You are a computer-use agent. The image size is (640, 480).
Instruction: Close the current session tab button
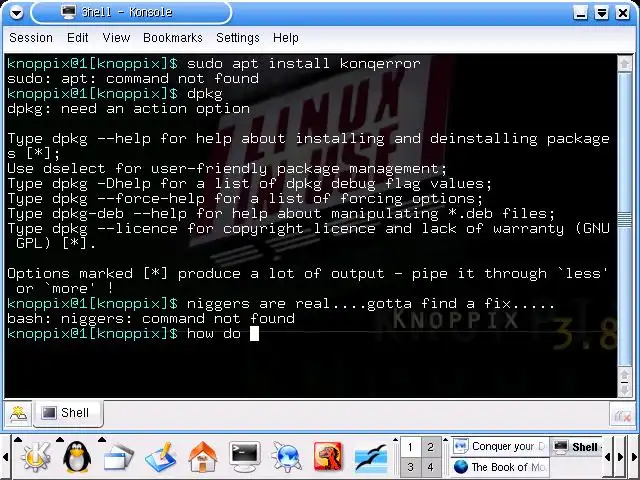coord(623,416)
